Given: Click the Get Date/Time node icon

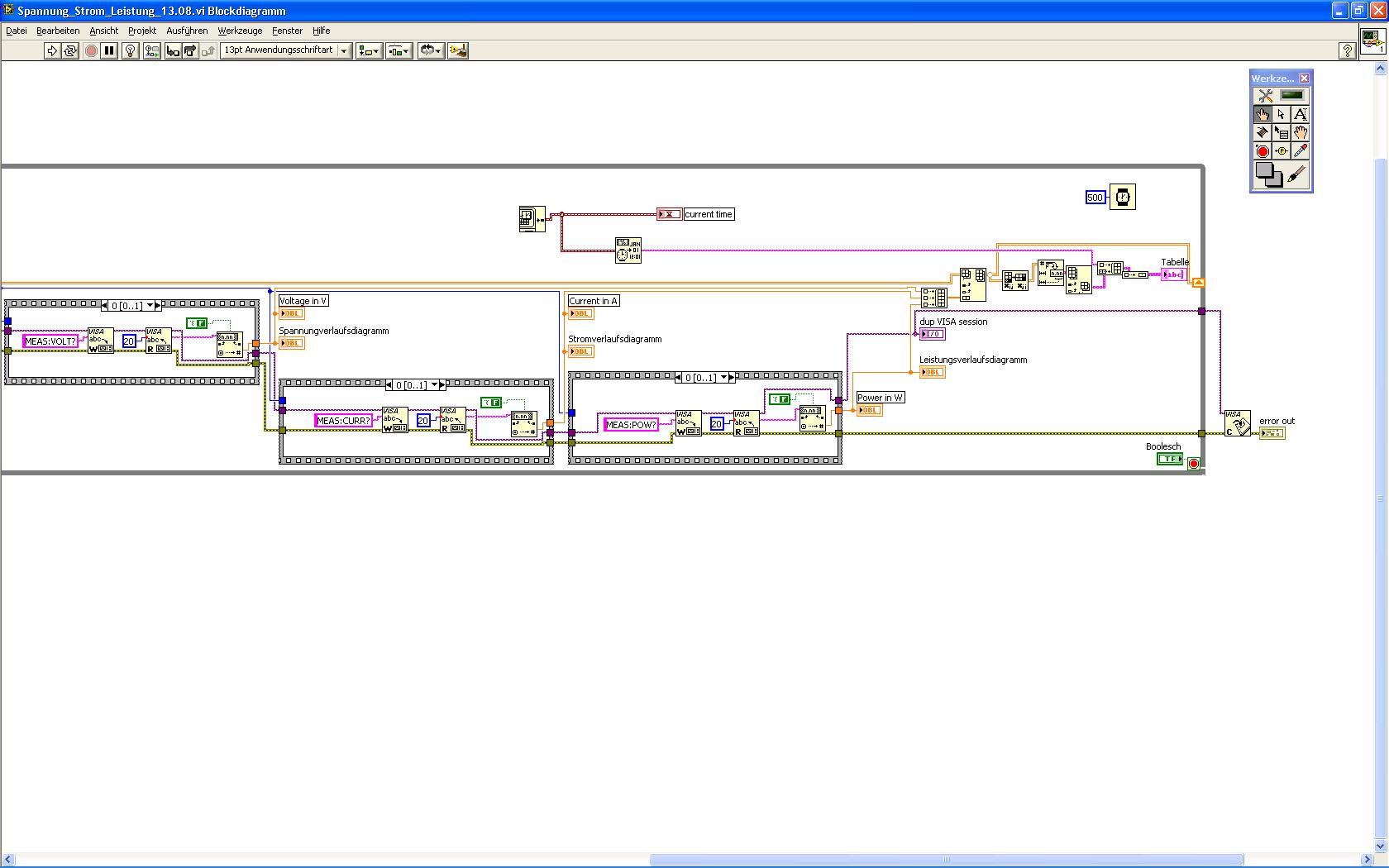Looking at the screenshot, I should click(x=532, y=219).
